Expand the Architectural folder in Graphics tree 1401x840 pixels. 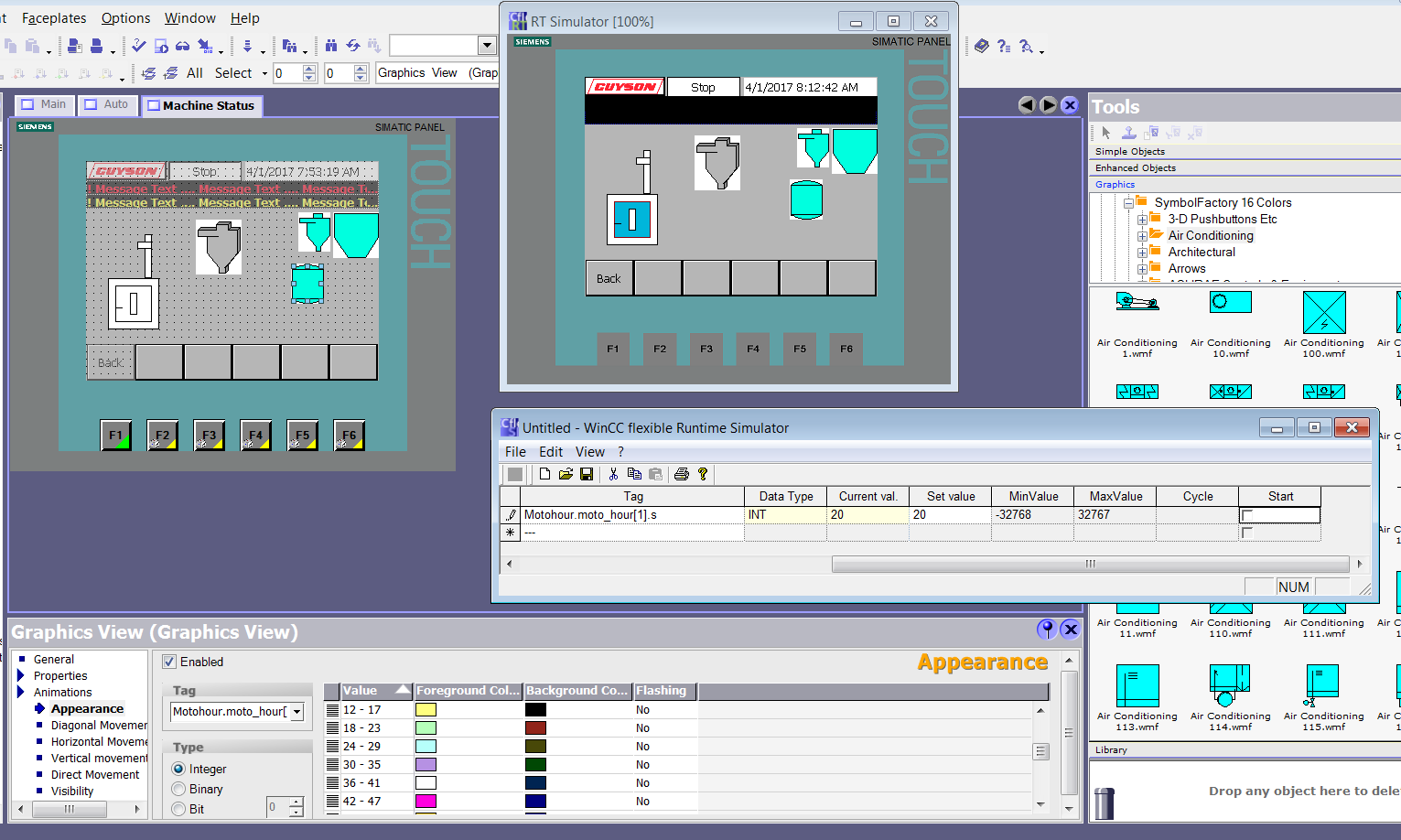[x=1142, y=253]
